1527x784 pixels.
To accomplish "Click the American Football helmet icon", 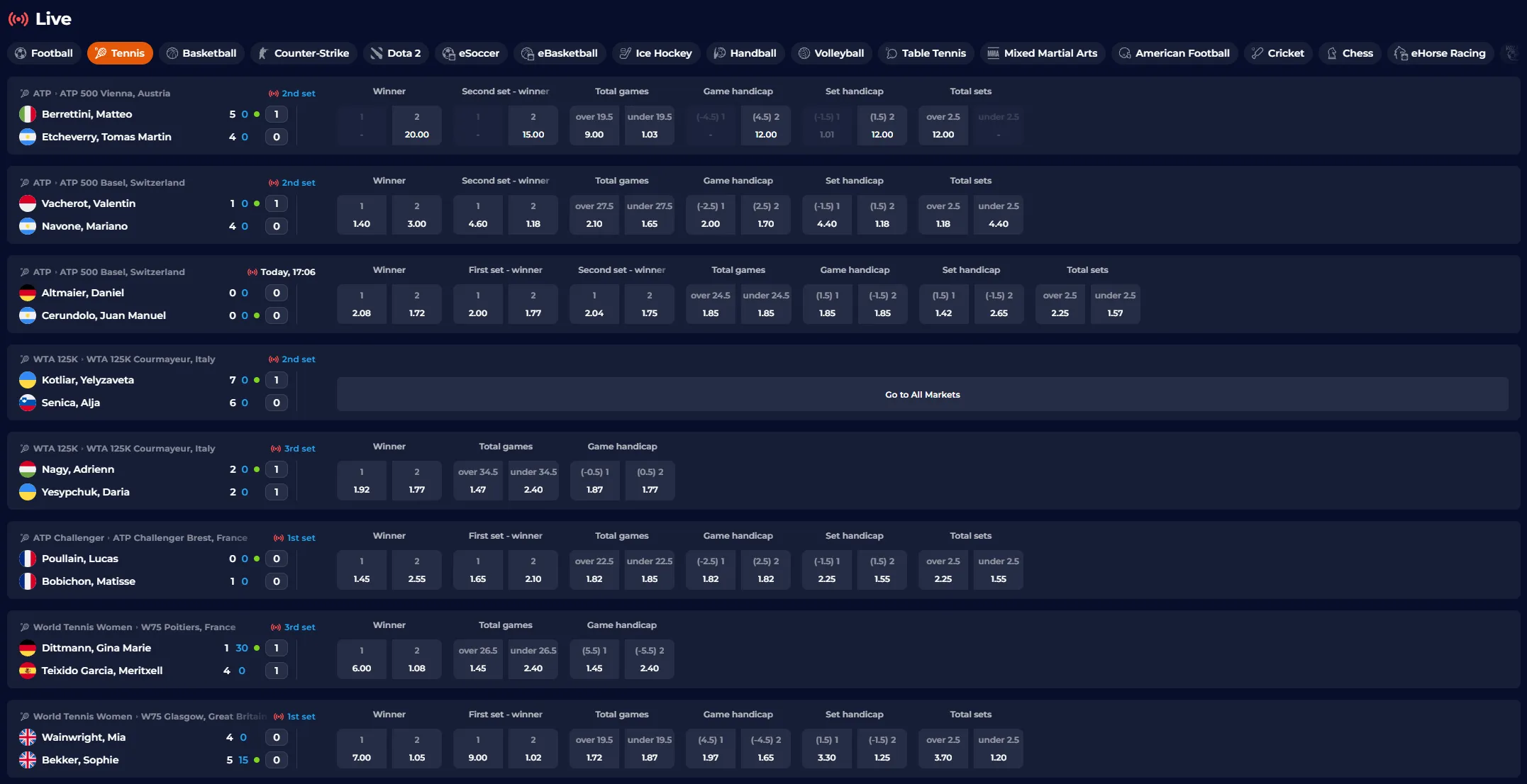I will point(1124,53).
